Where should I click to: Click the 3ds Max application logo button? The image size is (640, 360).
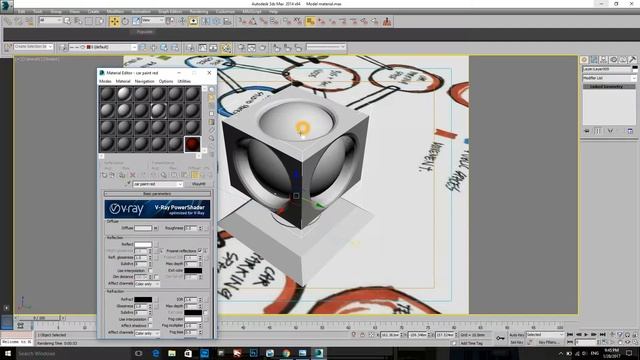coord(7,5)
